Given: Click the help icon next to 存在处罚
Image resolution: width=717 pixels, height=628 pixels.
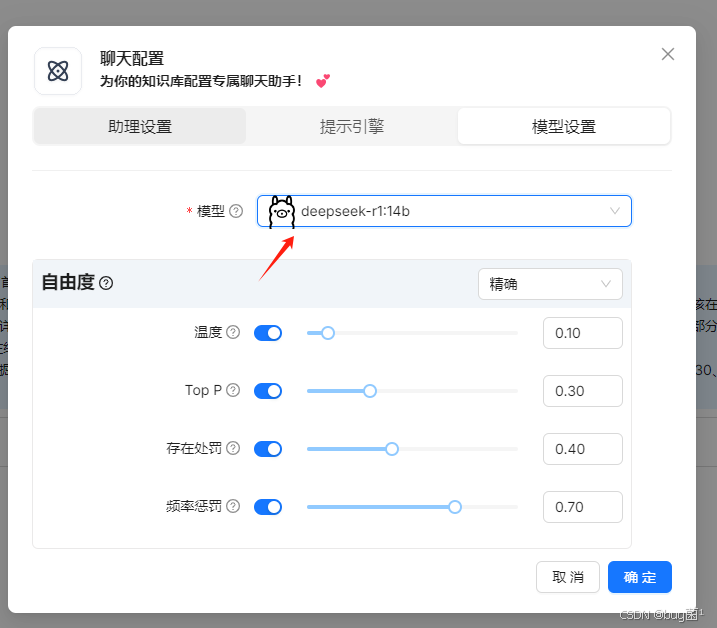Looking at the screenshot, I should [233, 448].
